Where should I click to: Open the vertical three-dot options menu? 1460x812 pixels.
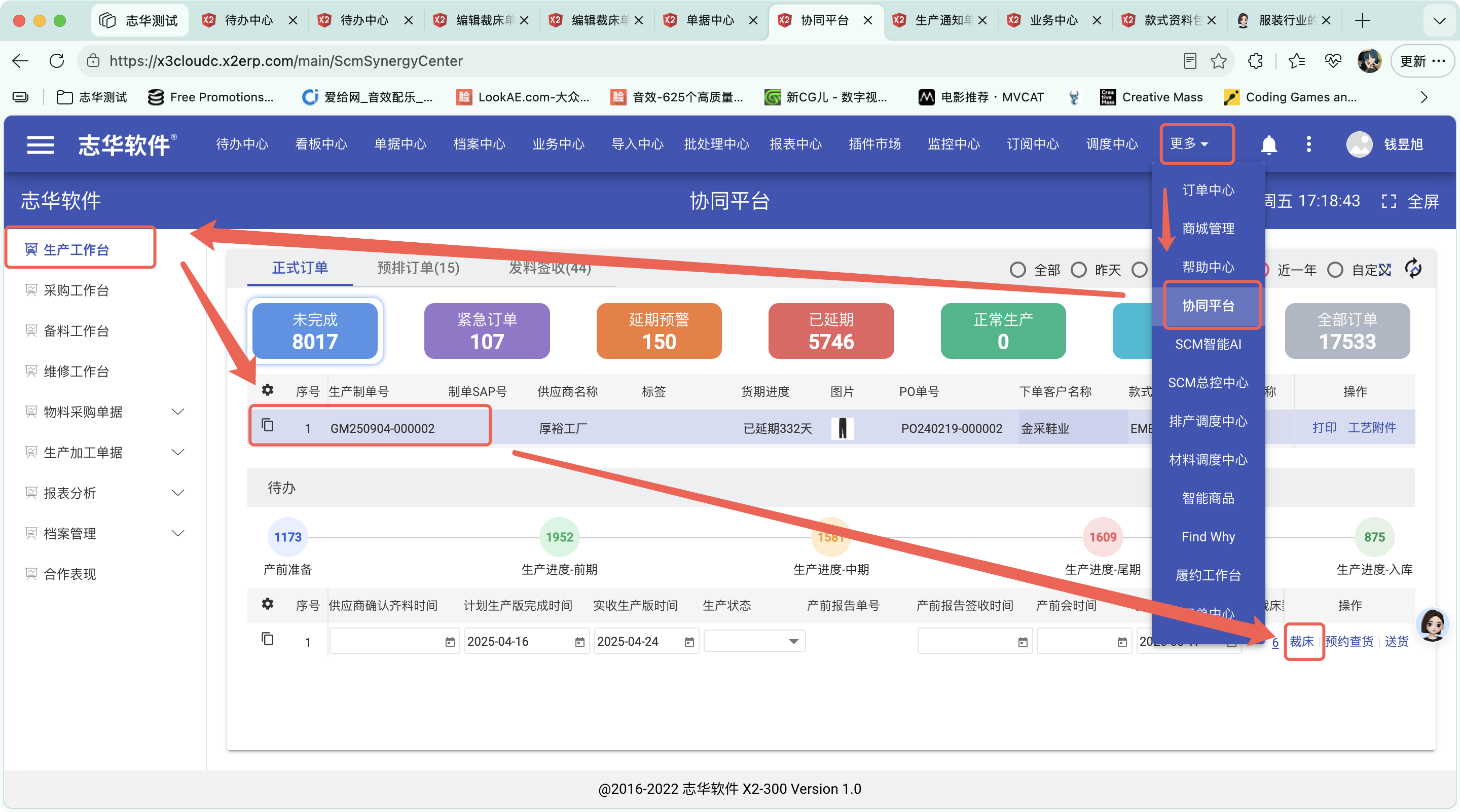pyautogui.click(x=1308, y=144)
